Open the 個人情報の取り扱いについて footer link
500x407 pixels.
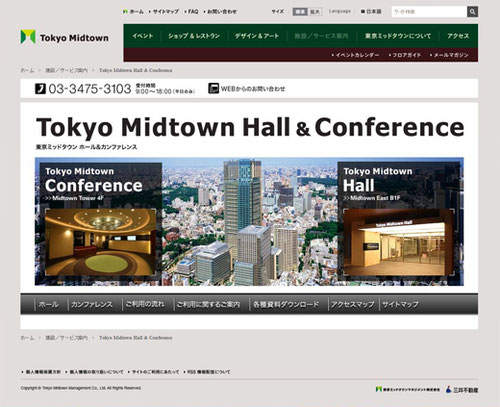click(95, 372)
